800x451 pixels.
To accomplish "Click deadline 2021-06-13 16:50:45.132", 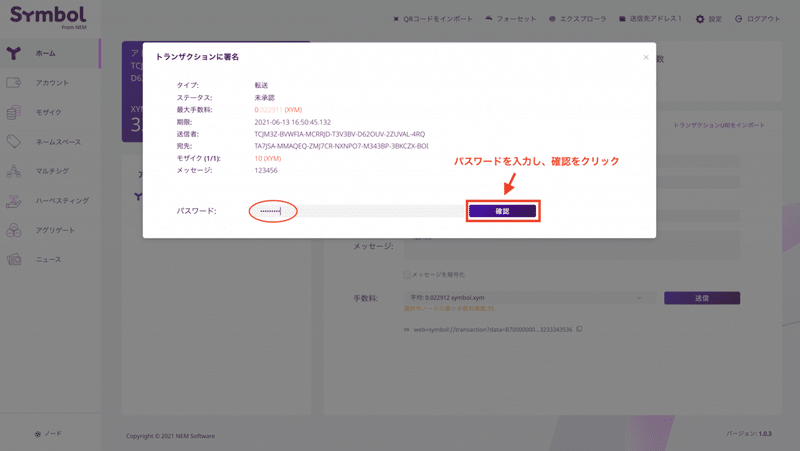I will tap(292, 122).
